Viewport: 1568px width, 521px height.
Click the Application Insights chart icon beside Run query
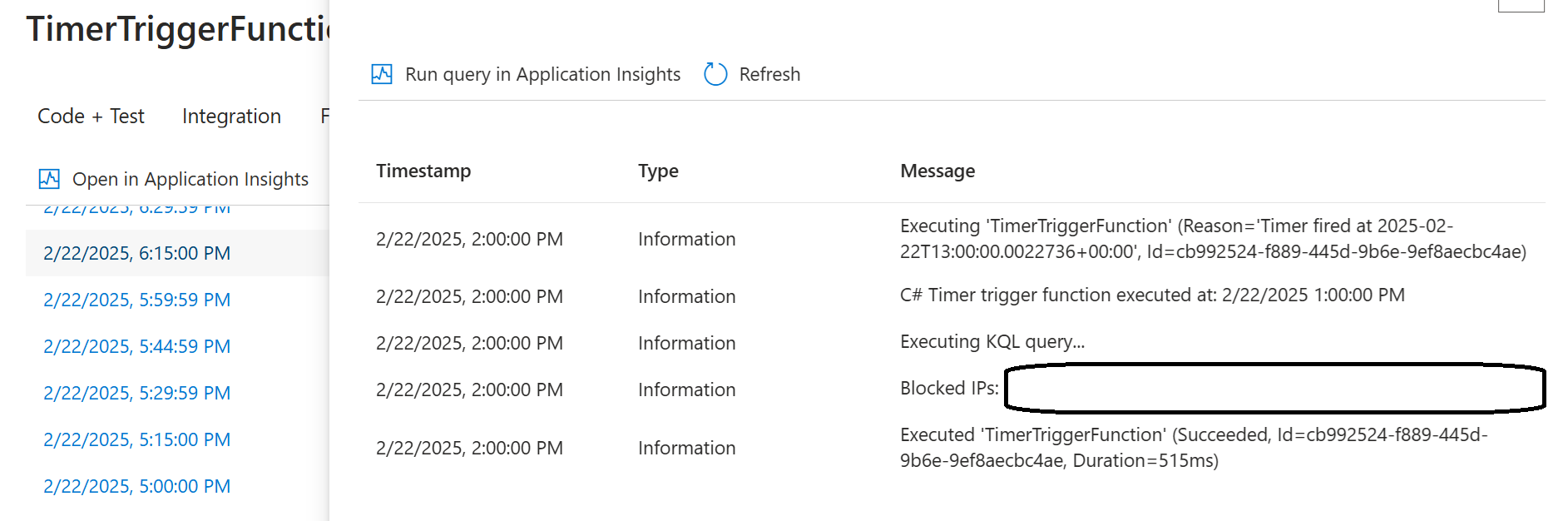pyautogui.click(x=382, y=74)
